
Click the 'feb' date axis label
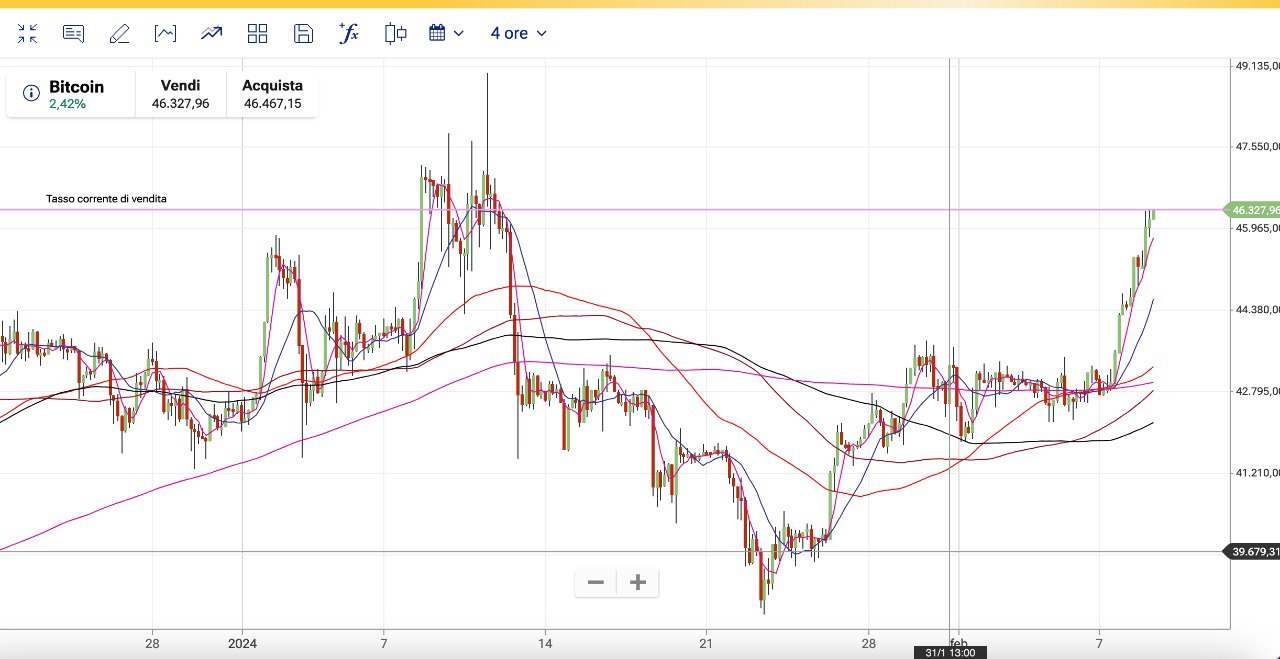(959, 642)
